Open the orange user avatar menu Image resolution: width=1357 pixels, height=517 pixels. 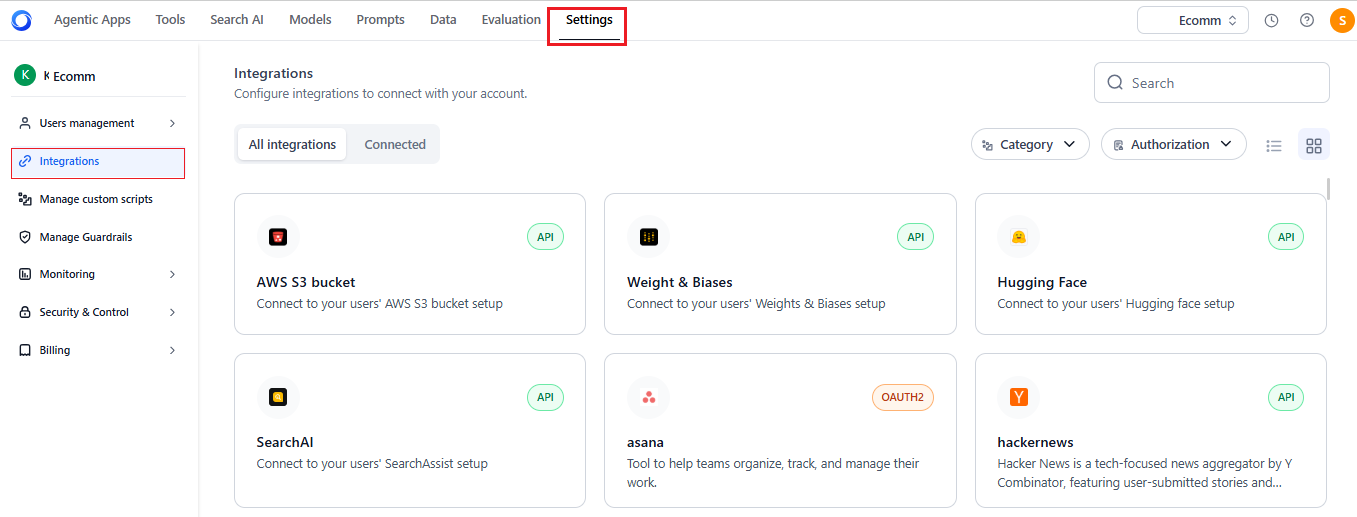pos(1342,20)
